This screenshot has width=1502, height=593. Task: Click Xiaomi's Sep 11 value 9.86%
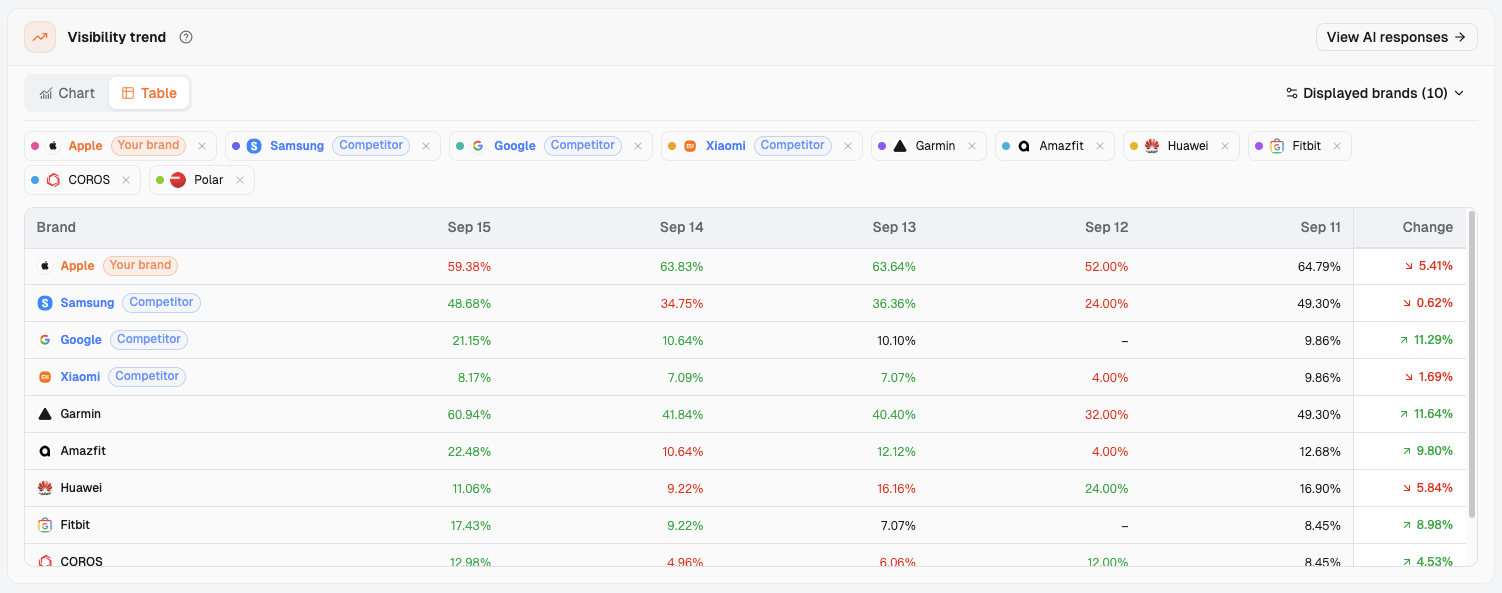coord(1321,377)
